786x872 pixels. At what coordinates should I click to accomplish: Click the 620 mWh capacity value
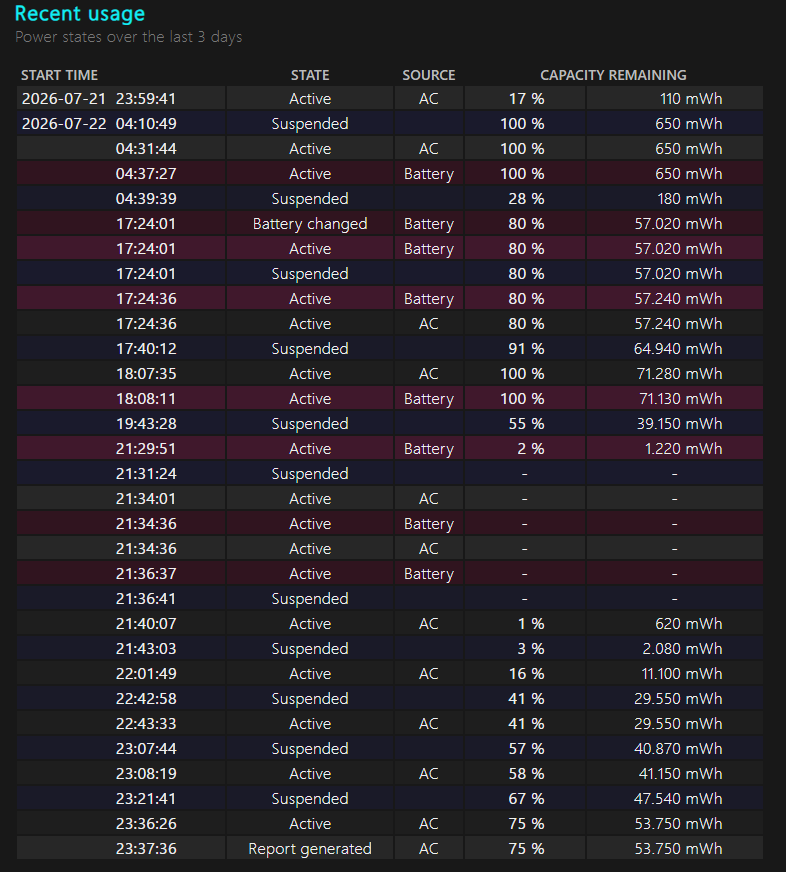[689, 623]
